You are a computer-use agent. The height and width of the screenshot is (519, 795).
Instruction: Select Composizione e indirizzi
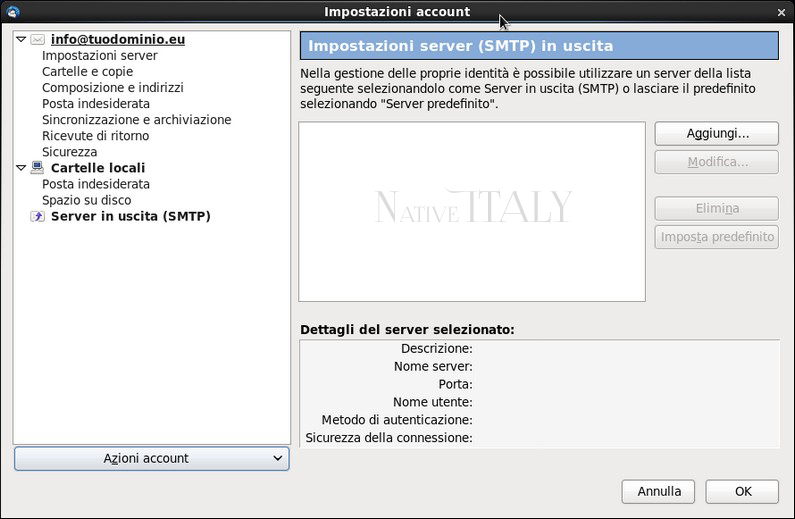[113, 88]
